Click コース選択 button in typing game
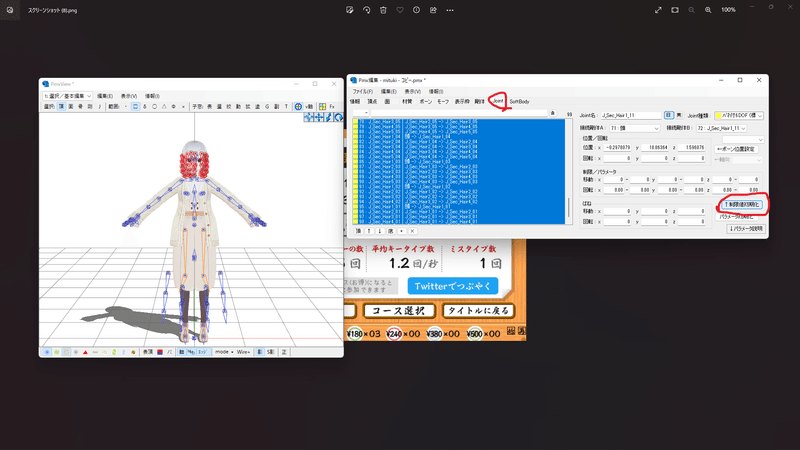The width and height of the screenshot is (800, 450). 399,310
